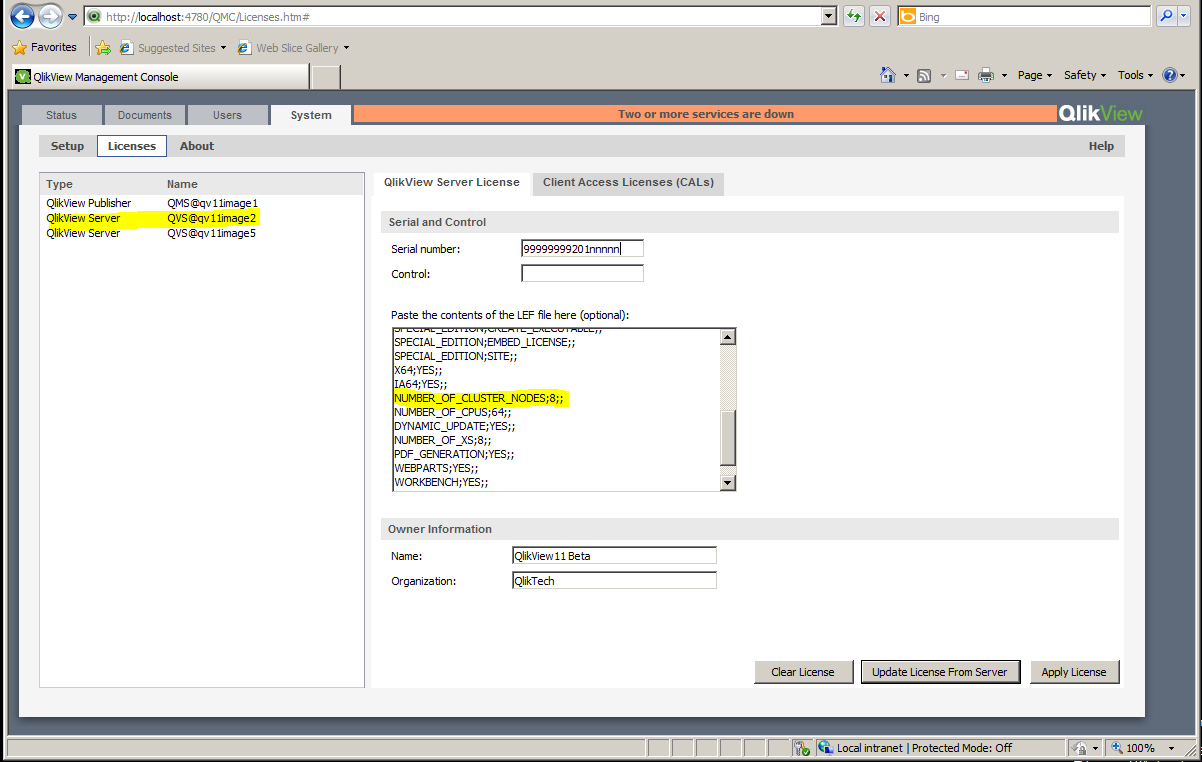Click the red Stop loading icon
Screen dimensions: 1202x762
point(878,16)
